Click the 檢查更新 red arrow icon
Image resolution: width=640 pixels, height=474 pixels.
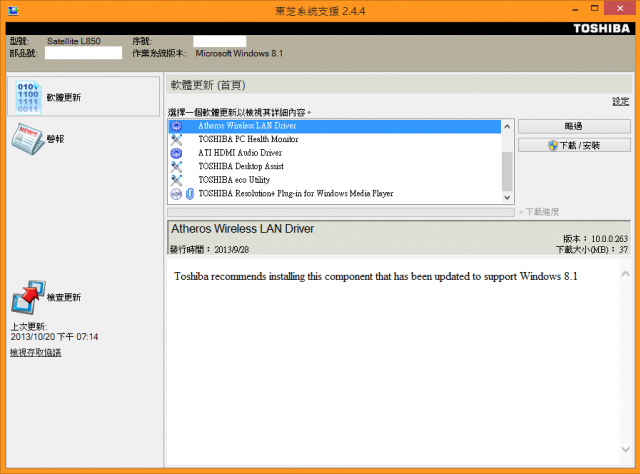pos(28,297)
